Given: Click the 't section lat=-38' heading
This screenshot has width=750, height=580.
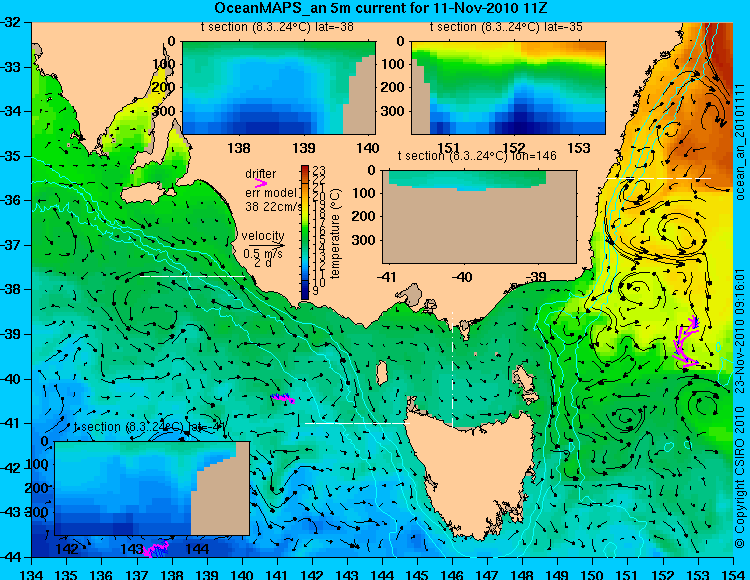Looking at the screenshot, I should pyautogui.click(x=277, y=27).
